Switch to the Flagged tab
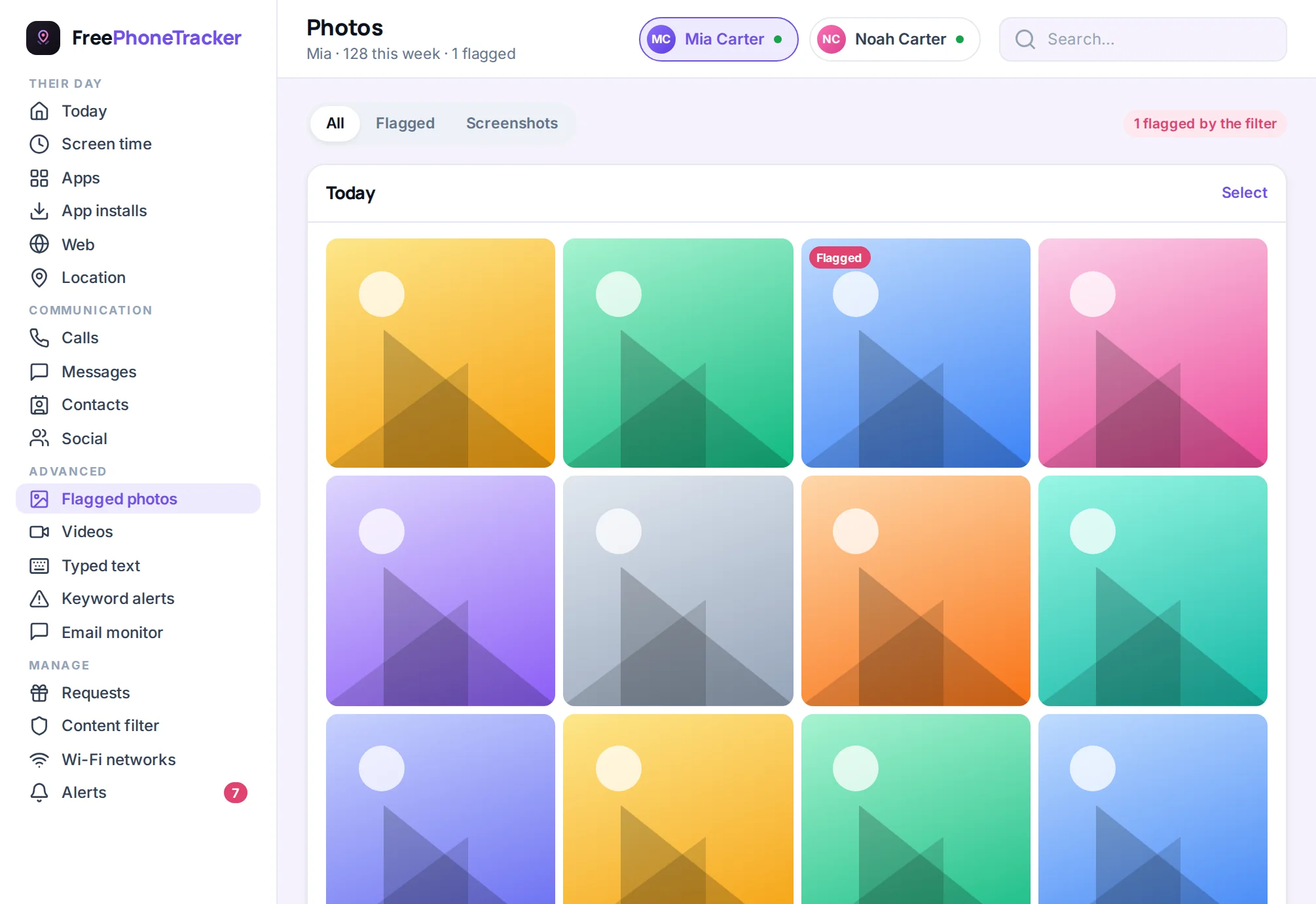 pyautogui.click(x=405, y=123)
